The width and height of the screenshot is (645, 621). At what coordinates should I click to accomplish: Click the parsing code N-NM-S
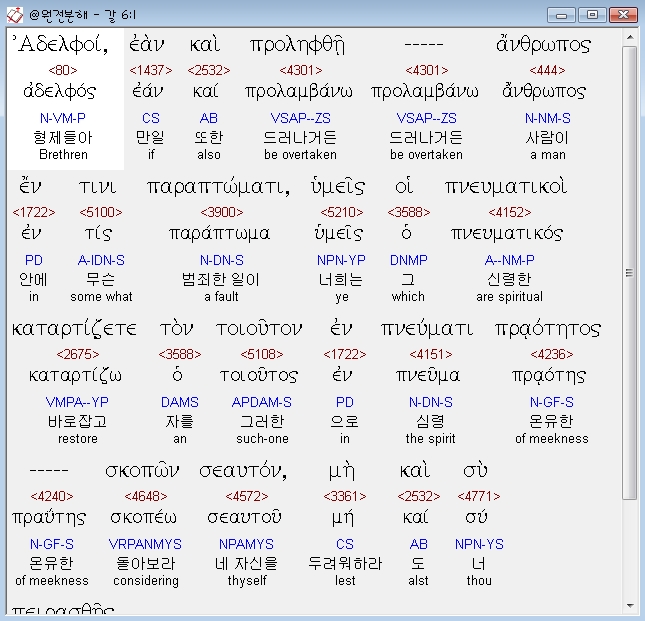coord(548,118)
